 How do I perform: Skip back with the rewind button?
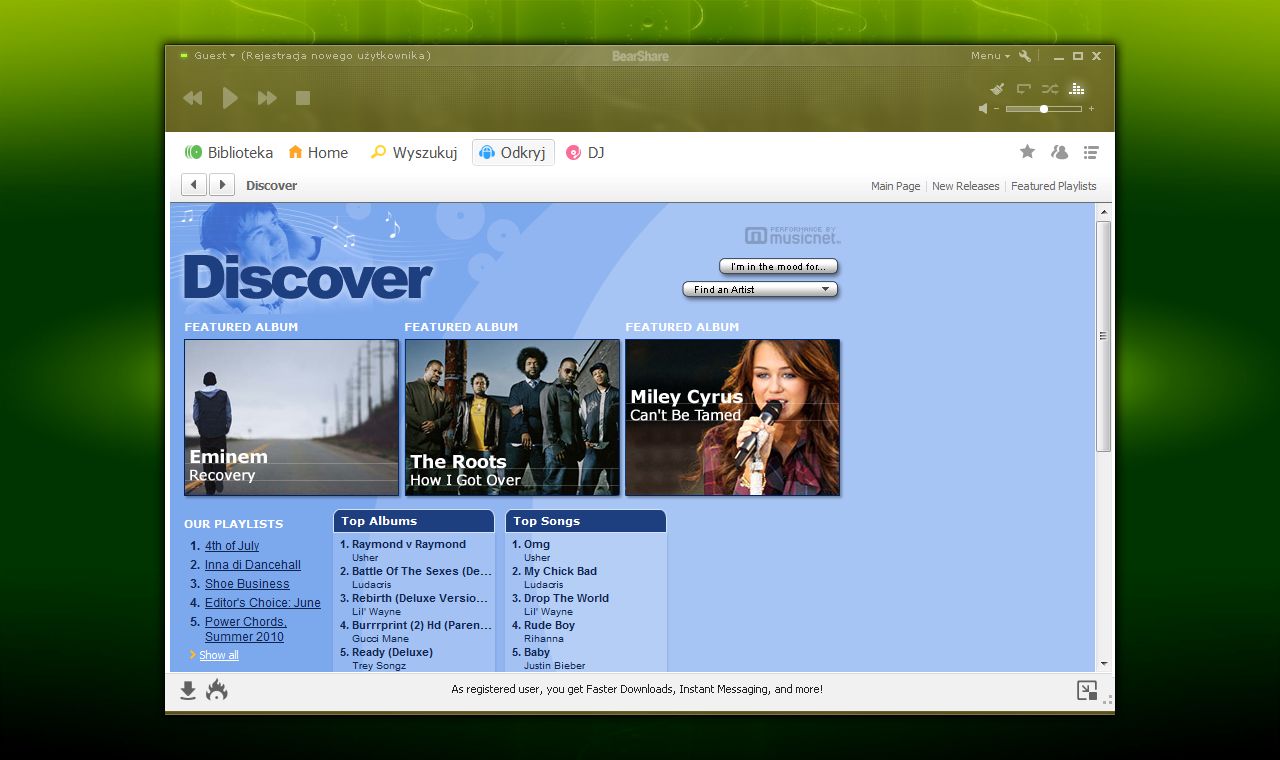coord(193,98)
